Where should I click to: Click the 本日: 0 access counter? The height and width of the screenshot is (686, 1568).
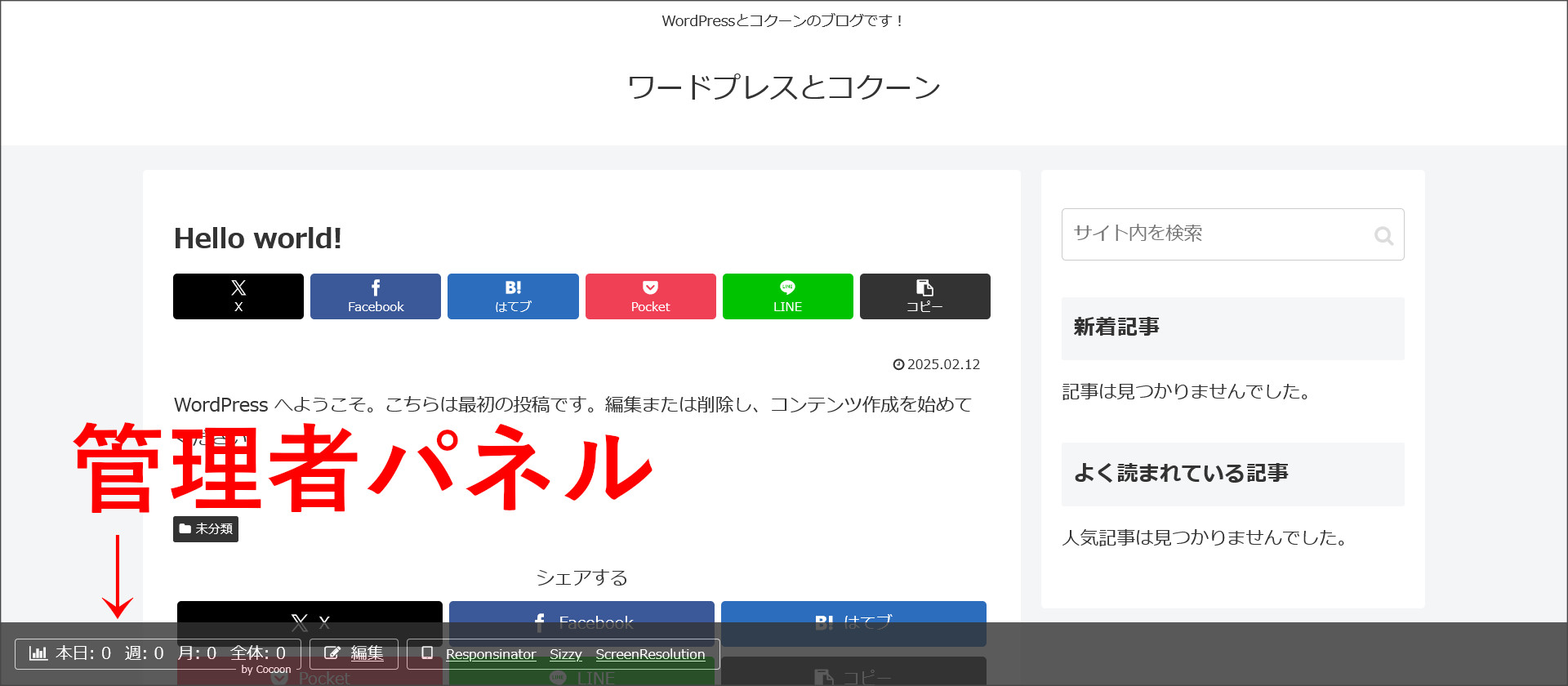(83, 653)
